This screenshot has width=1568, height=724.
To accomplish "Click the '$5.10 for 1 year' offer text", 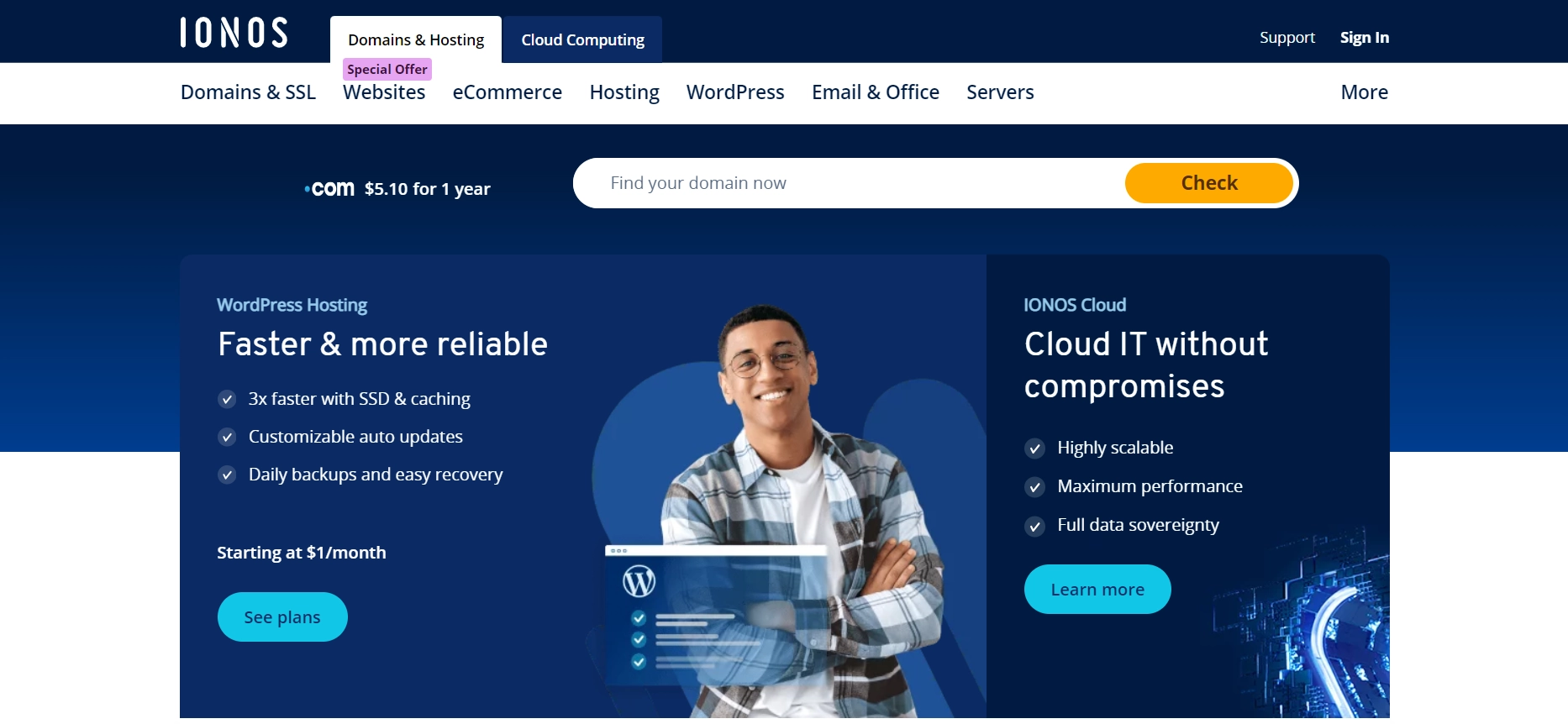I will [x=427, y=189].
